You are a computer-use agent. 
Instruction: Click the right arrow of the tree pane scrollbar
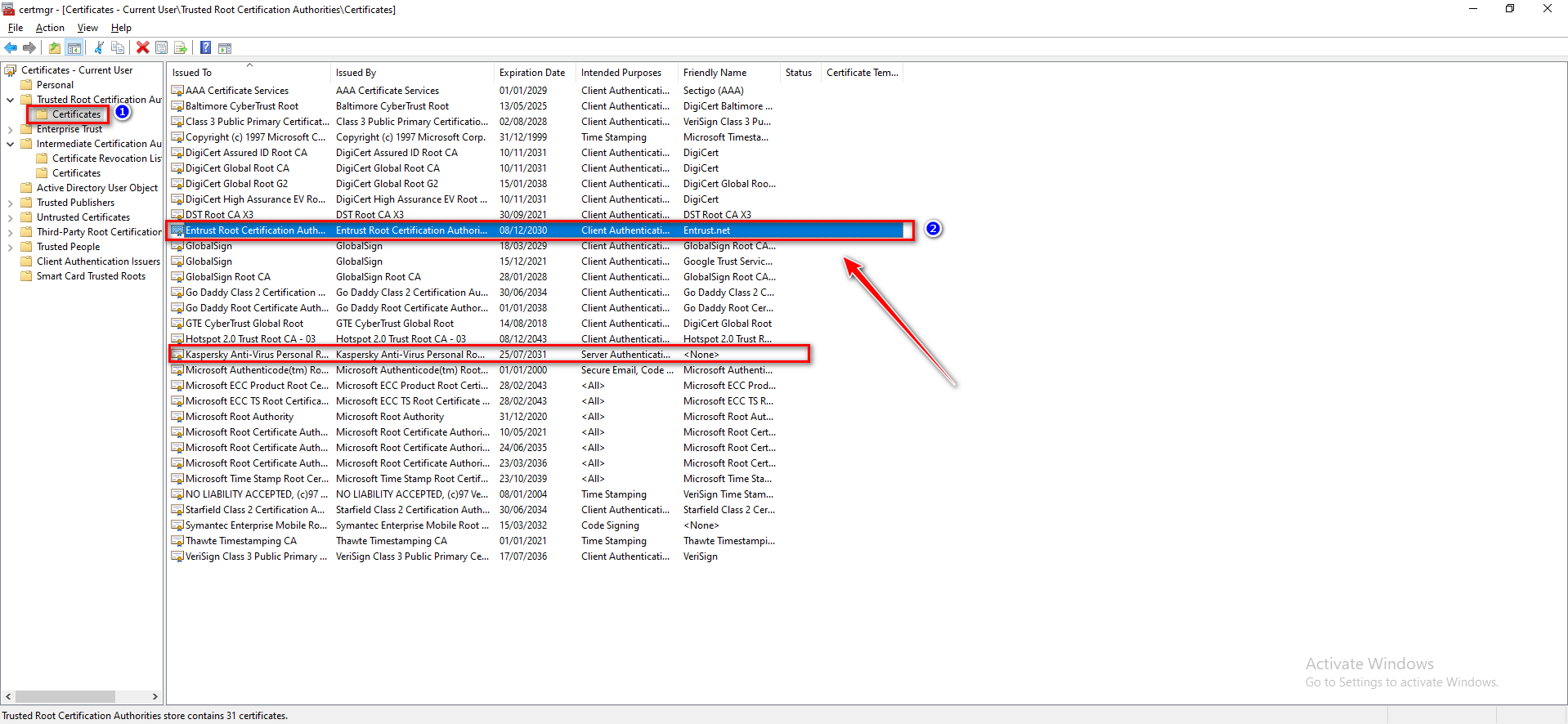tap(155, 697)
